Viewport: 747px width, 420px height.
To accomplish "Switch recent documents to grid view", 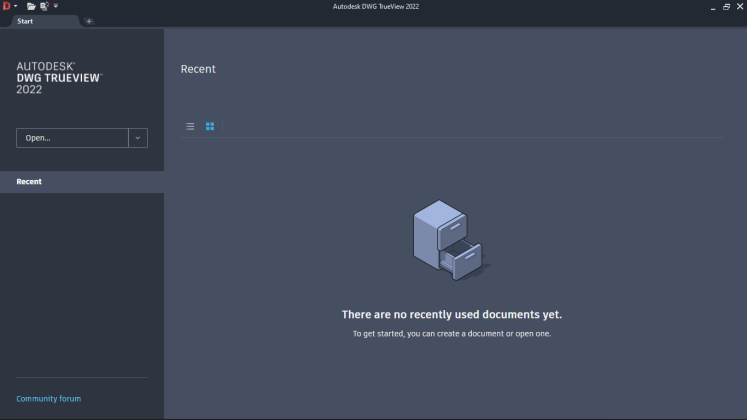I will pyautogui.click(x=210, y=126).
